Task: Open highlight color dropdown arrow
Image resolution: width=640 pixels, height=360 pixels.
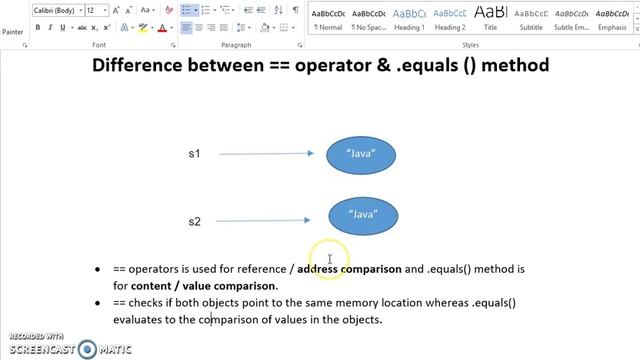Action: [152, 28]
